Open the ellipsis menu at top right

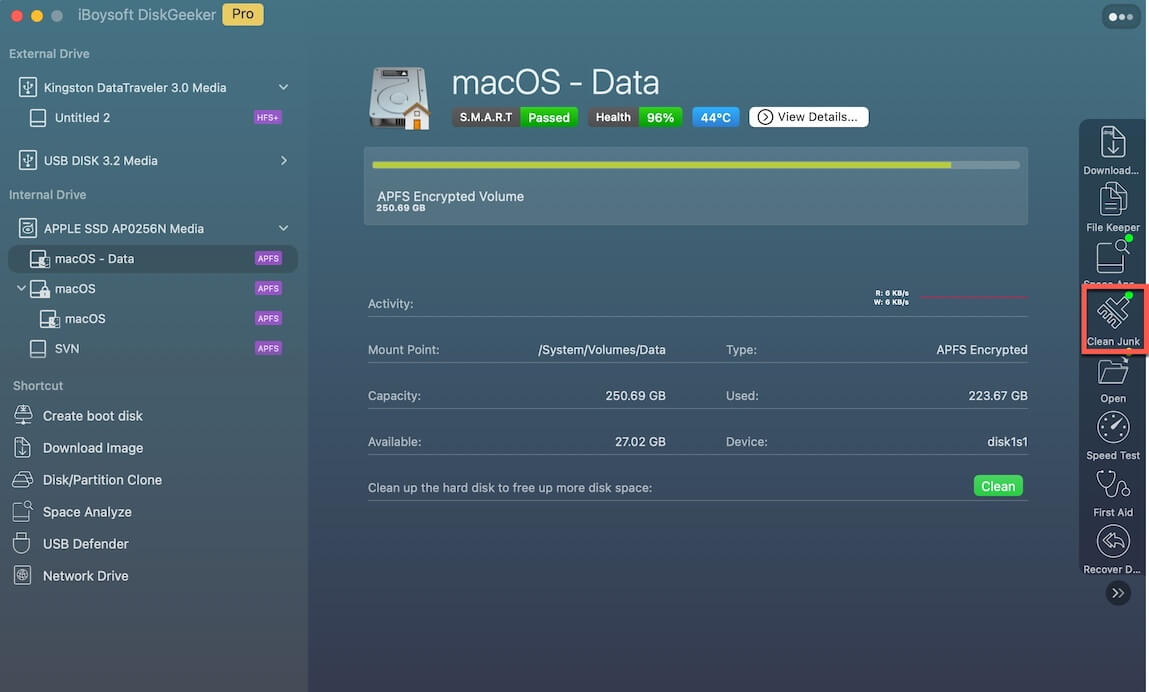tap(1120, 16)
